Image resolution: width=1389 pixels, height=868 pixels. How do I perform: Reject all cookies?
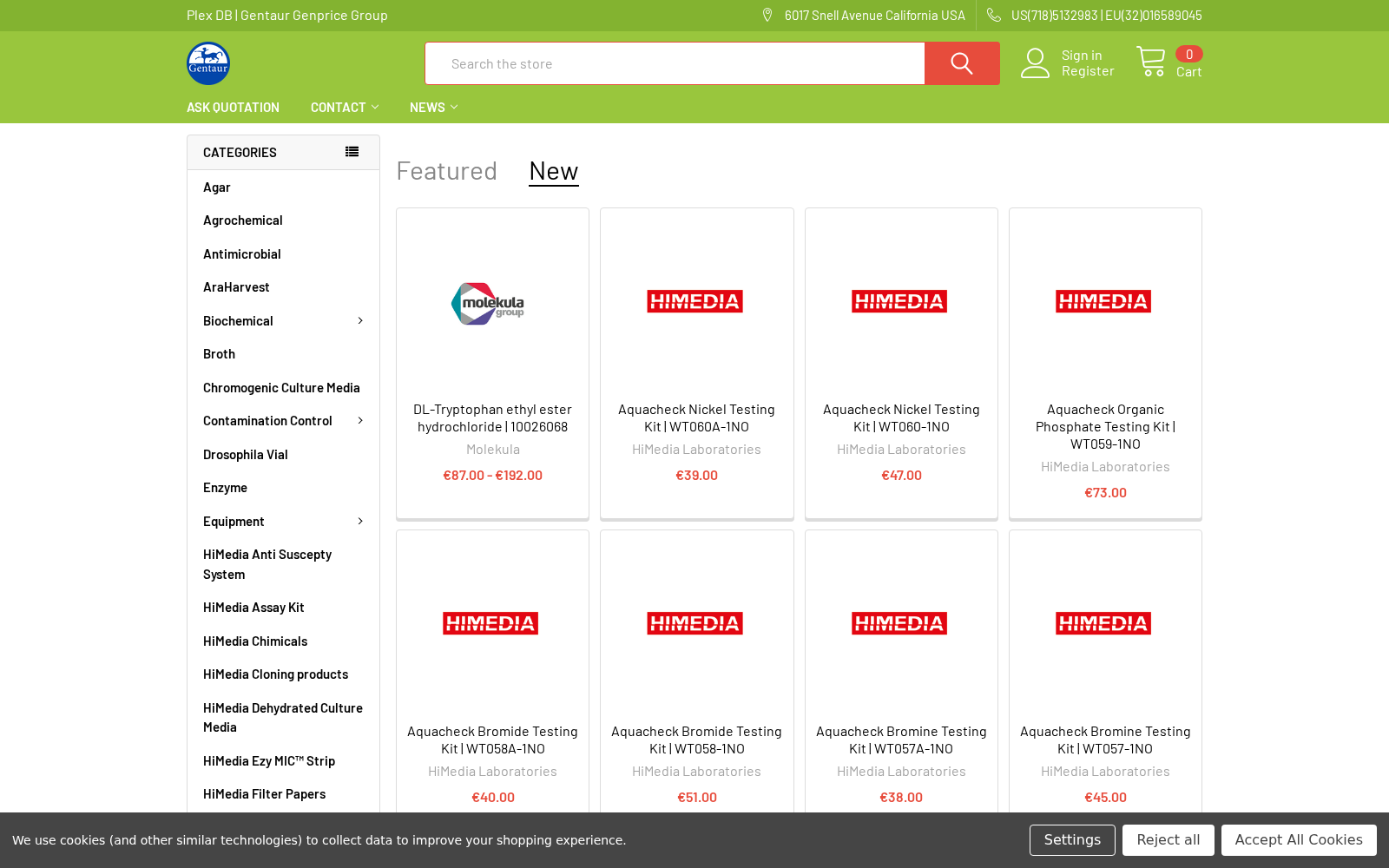[x=1168, y=840]
